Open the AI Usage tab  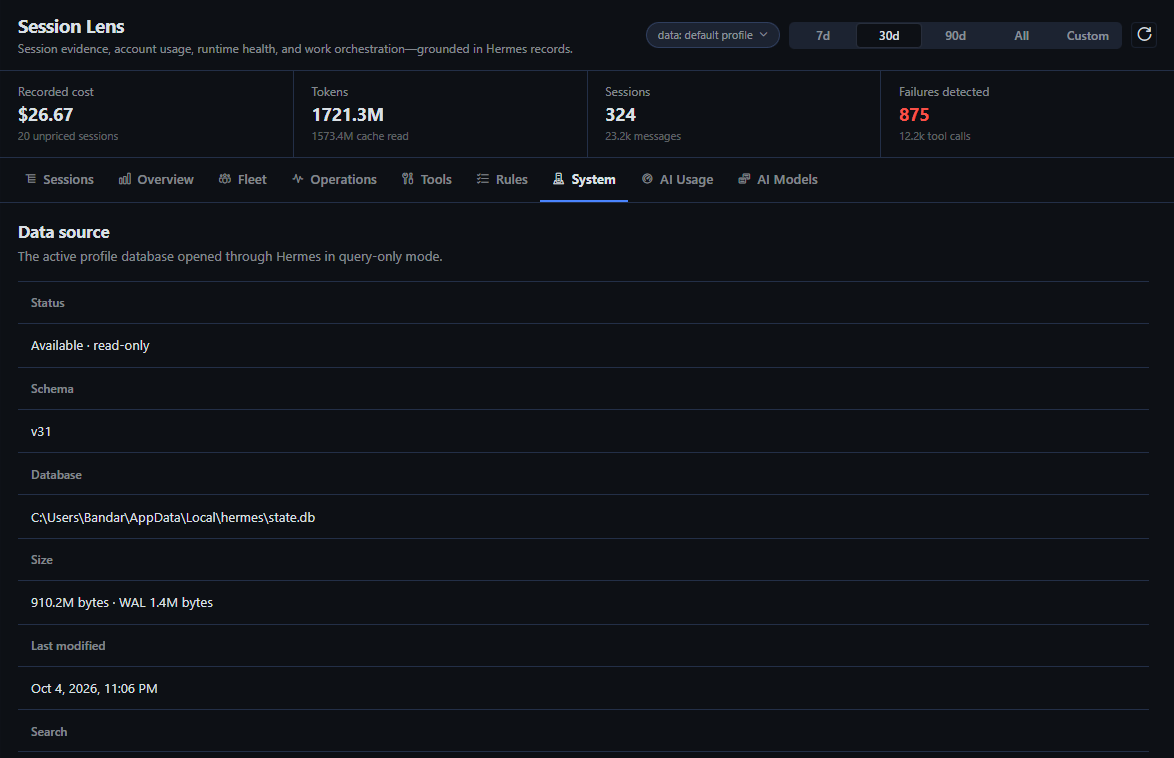(678, 179)
